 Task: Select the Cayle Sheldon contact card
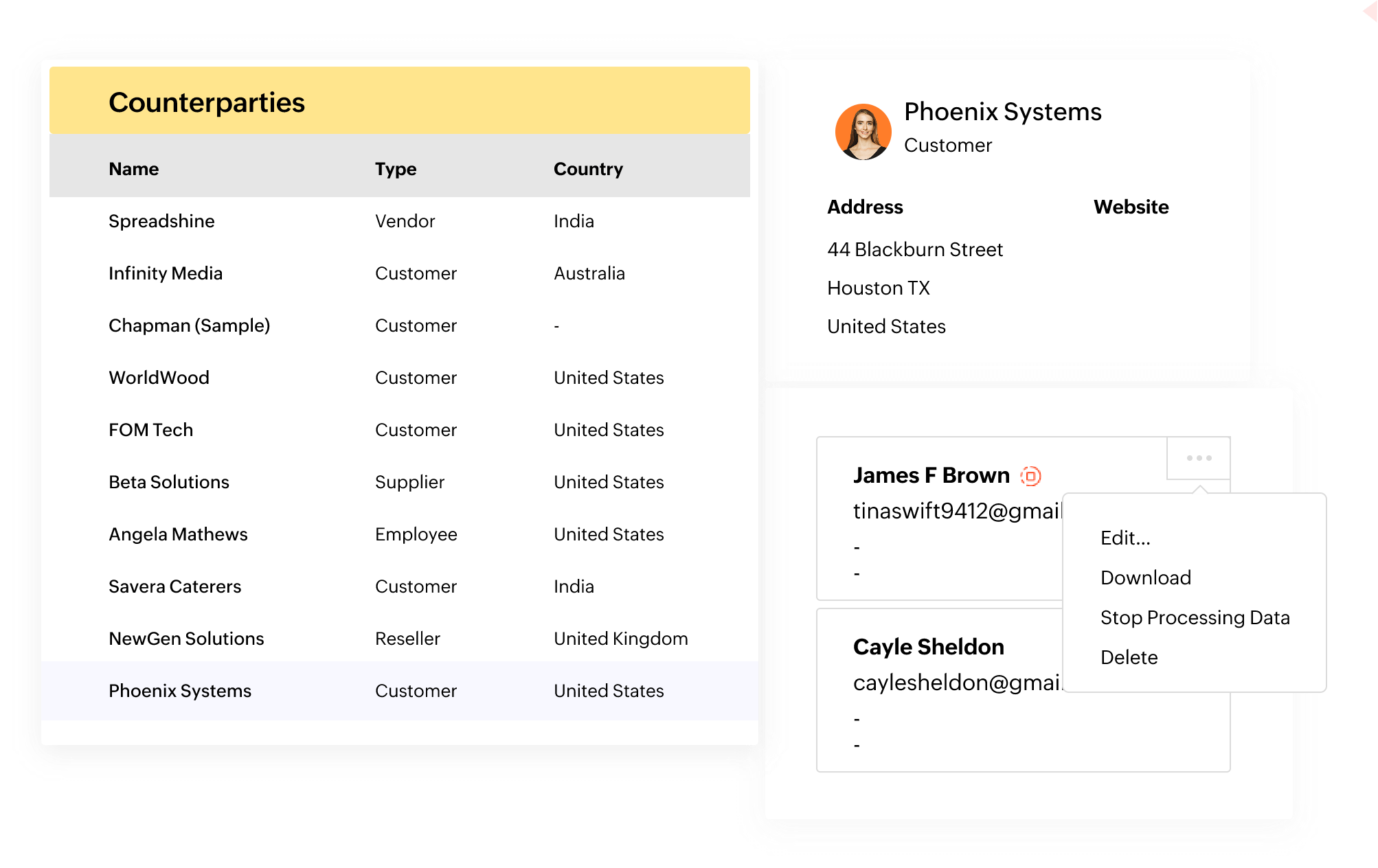[x=929, y=646]
